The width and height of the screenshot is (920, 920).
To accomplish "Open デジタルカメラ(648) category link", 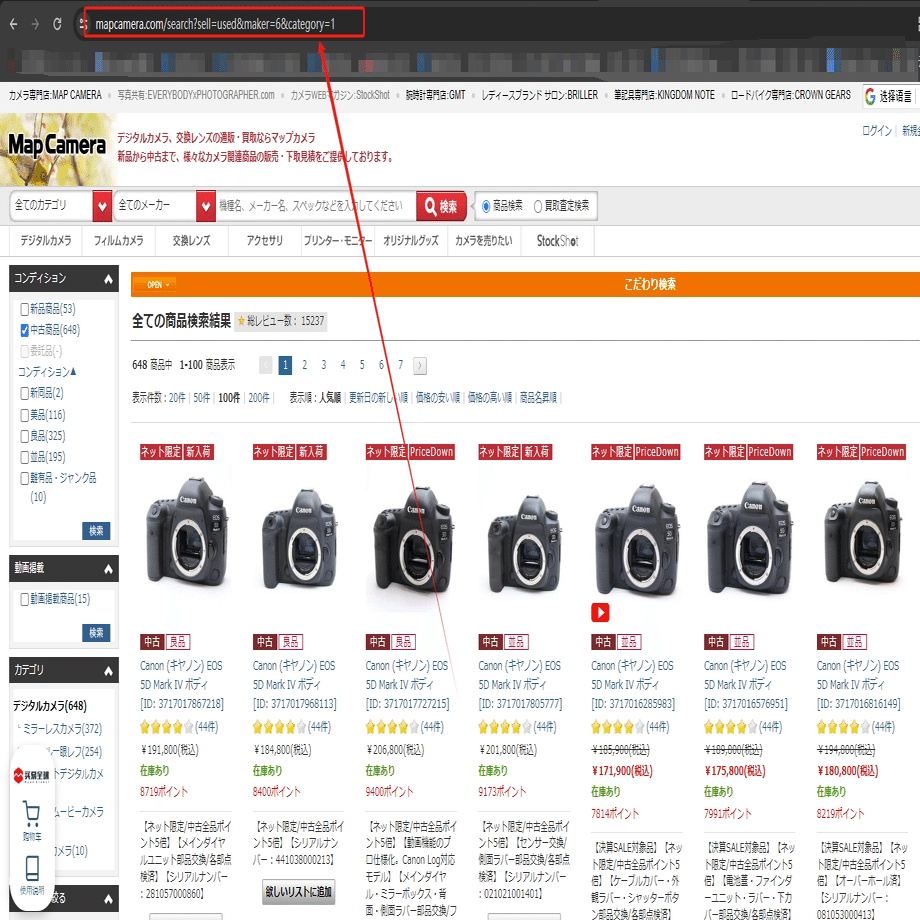I will [50, 706].
